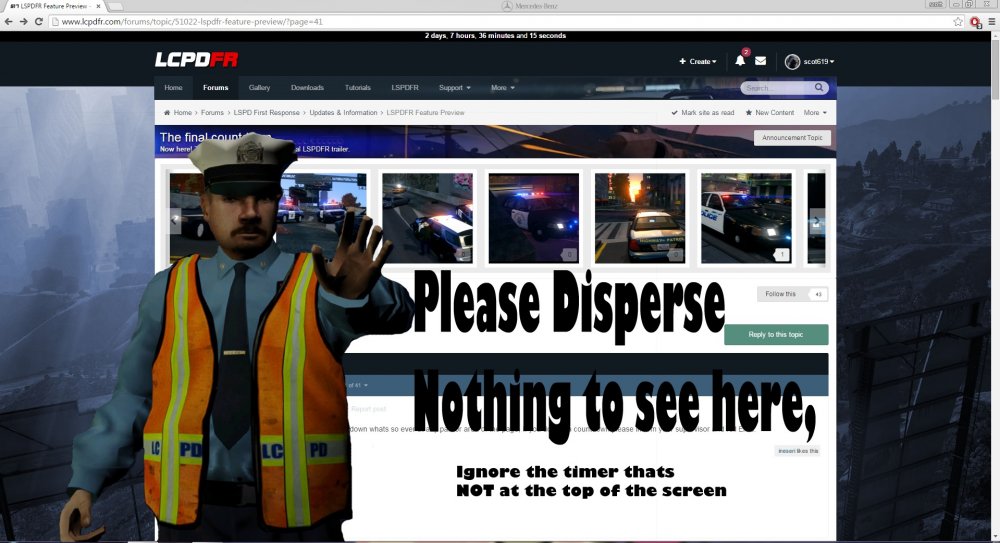Click the LSPDFR Feature Preview browser tab
The image size is (1000, 543).
click(55, 6)
